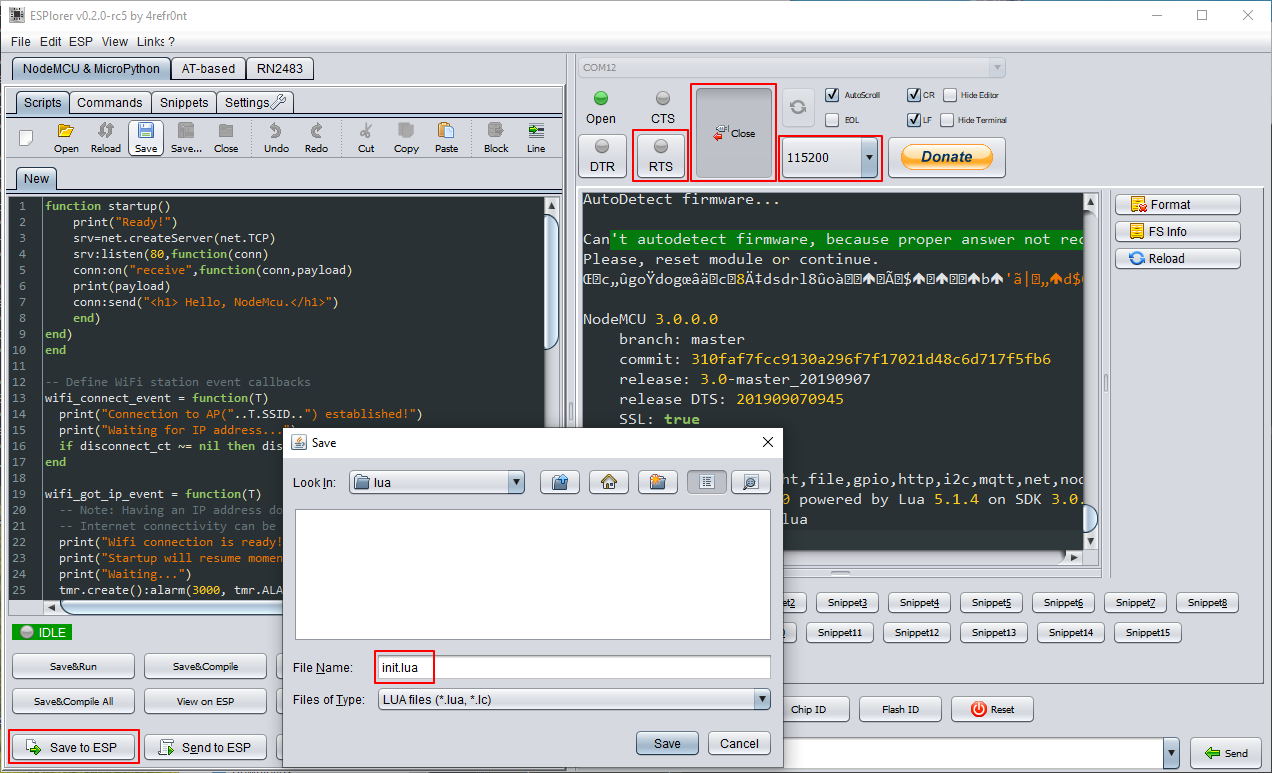This screenshot has width=1272, height=773.
Task: Expand the Files of Type dropdown
Action: (762, 699)
